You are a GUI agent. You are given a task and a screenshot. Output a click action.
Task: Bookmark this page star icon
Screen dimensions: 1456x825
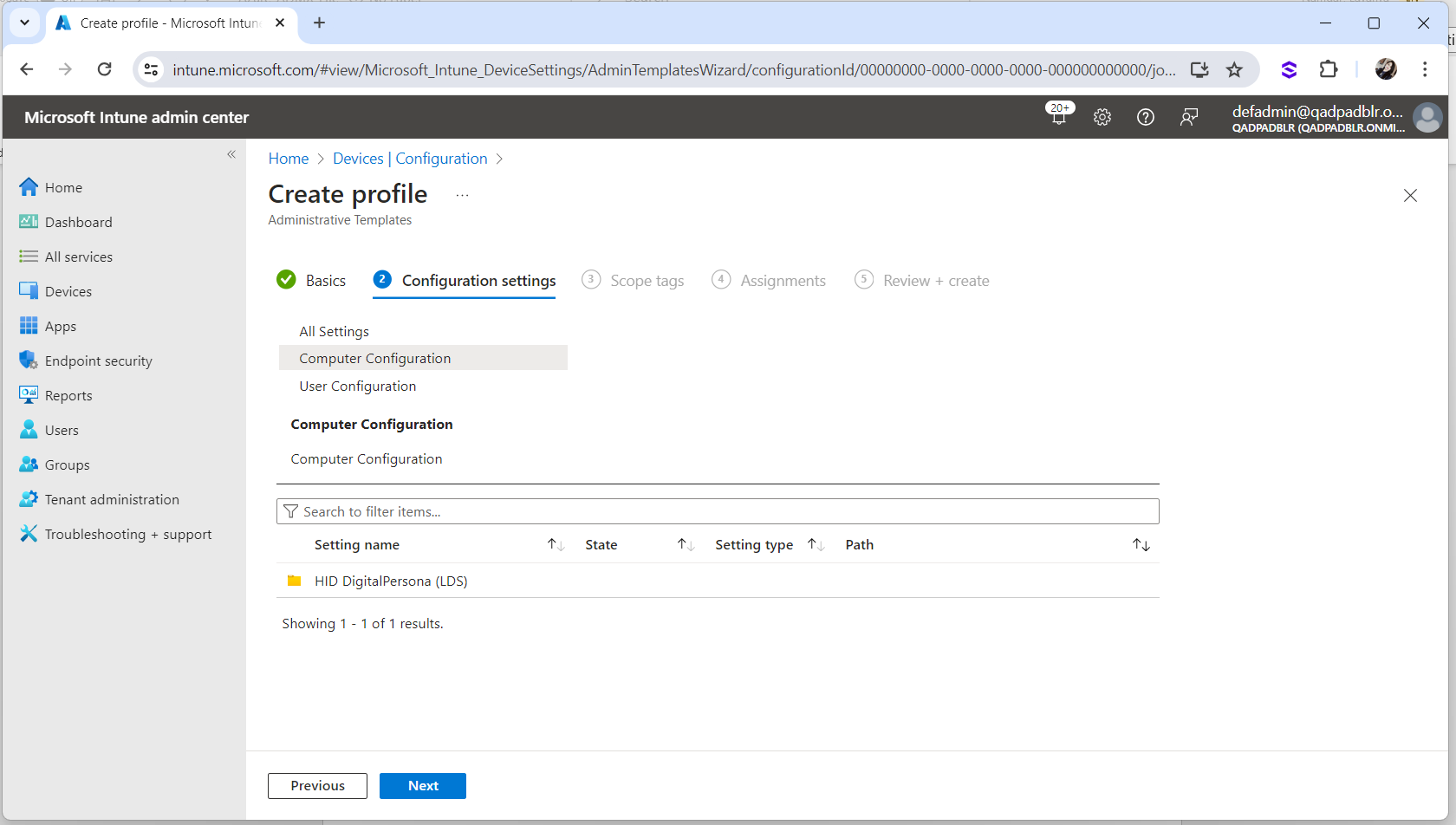coord(1234,69)
